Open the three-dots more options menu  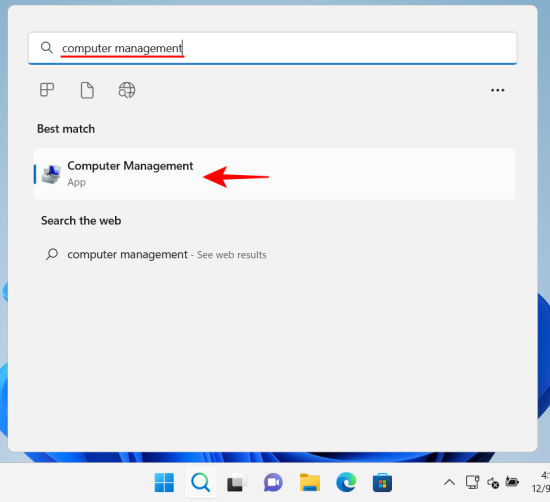(497, 91)
